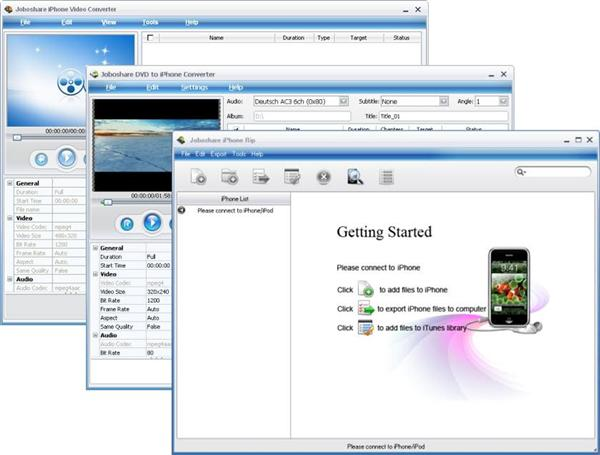
Task: Click the list view toolbar icon
Action: [x=385, y=177]
